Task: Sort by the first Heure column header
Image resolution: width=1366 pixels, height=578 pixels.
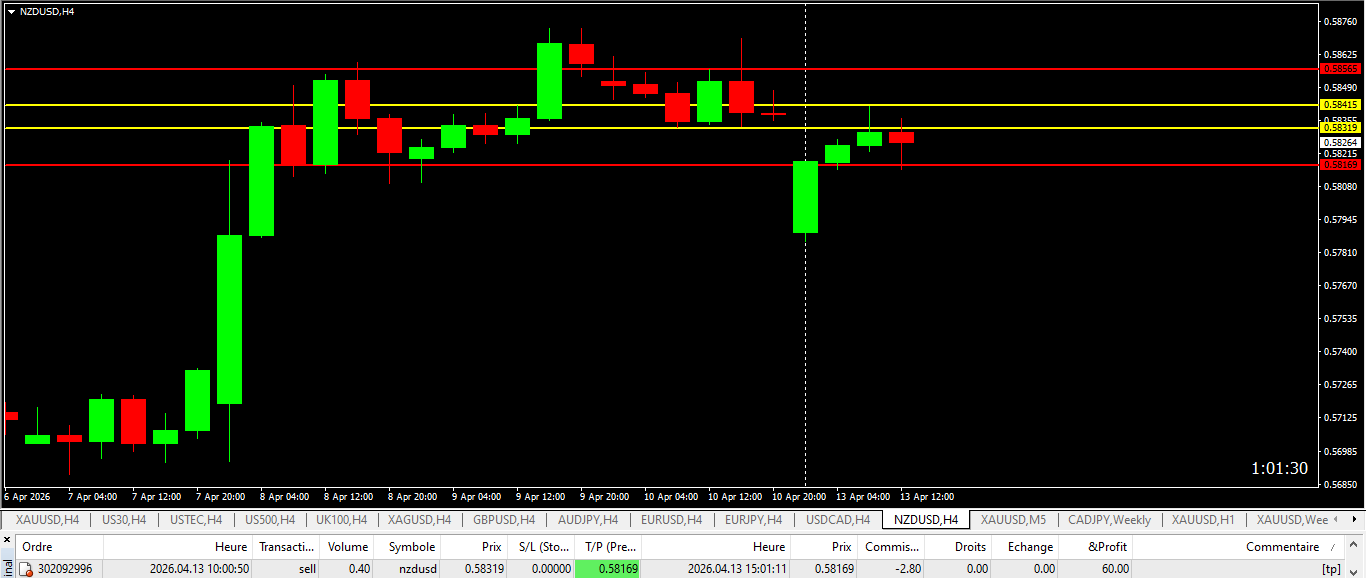Action: [x=178, y=547]
